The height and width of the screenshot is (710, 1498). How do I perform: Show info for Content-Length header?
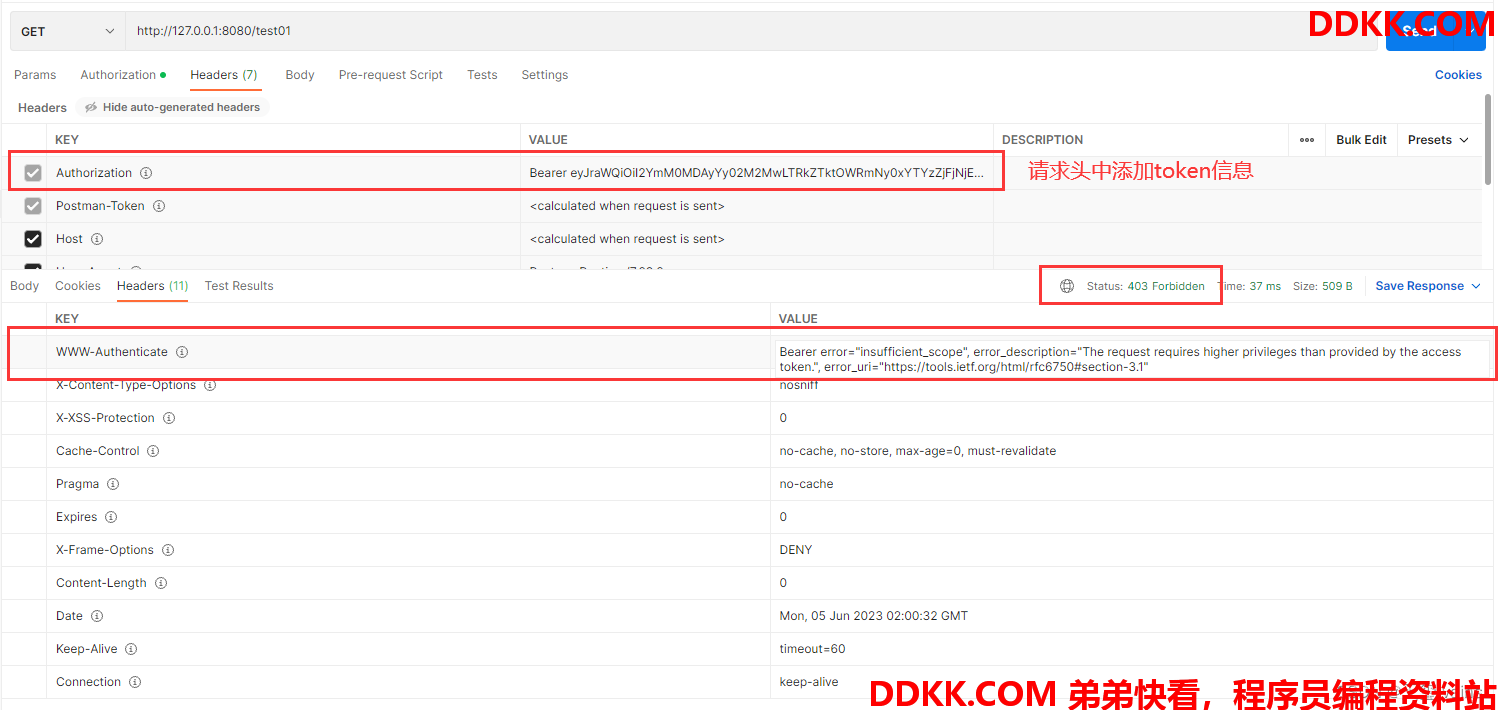click(x=161, y=583)
